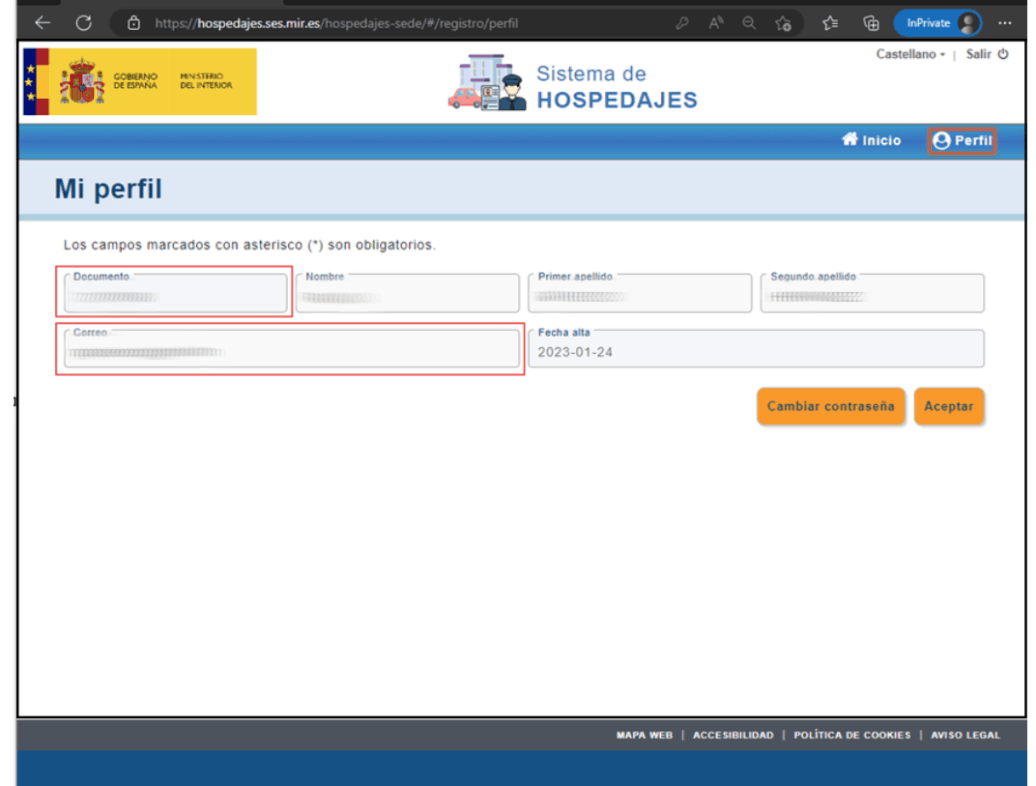Reload the page with the refresh icon
The image size is (1036, 786).
84,22
